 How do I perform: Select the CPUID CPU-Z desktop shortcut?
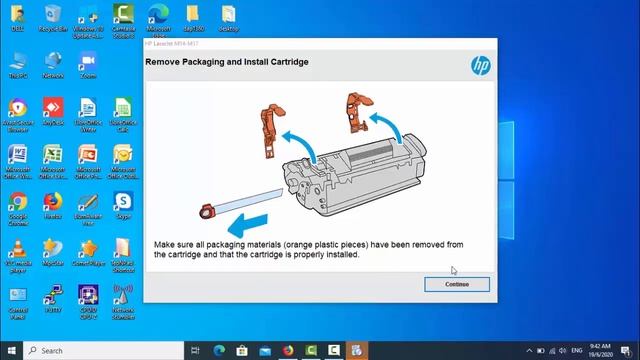coord(88,302)
